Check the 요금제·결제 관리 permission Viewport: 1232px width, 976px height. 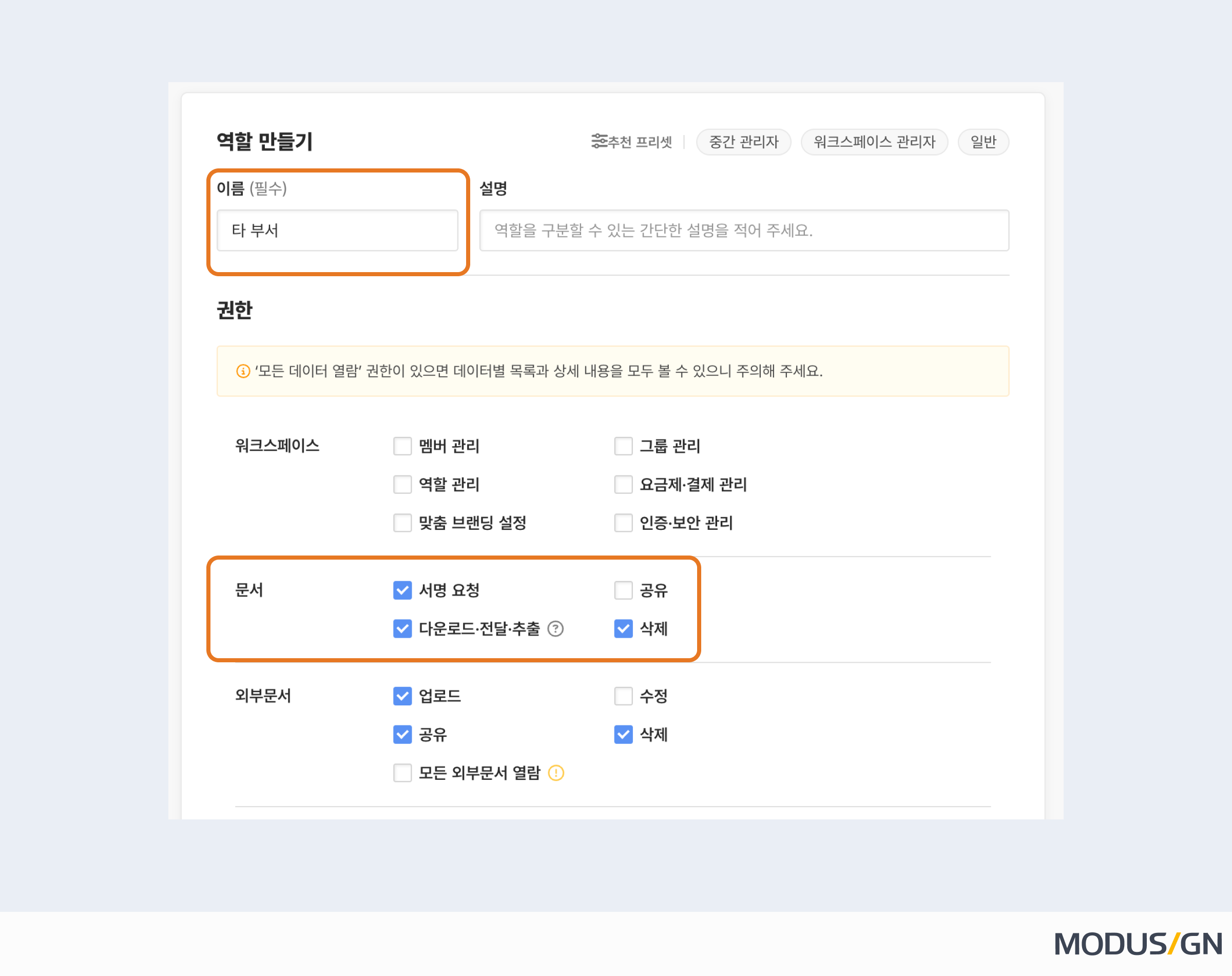pyautogui.click(x=623, y=484)
